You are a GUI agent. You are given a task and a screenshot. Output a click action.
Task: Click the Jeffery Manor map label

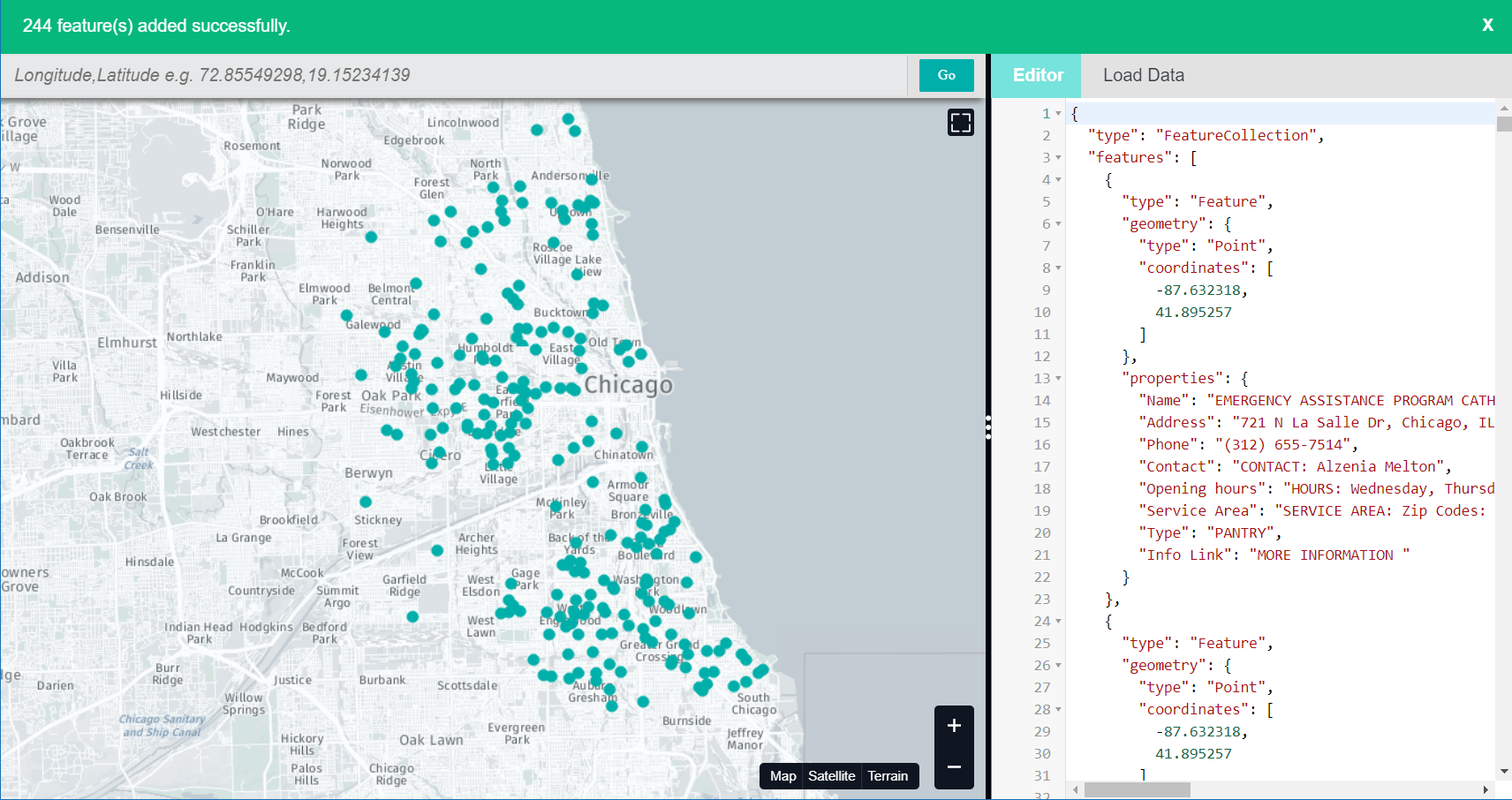click(745, 739)
